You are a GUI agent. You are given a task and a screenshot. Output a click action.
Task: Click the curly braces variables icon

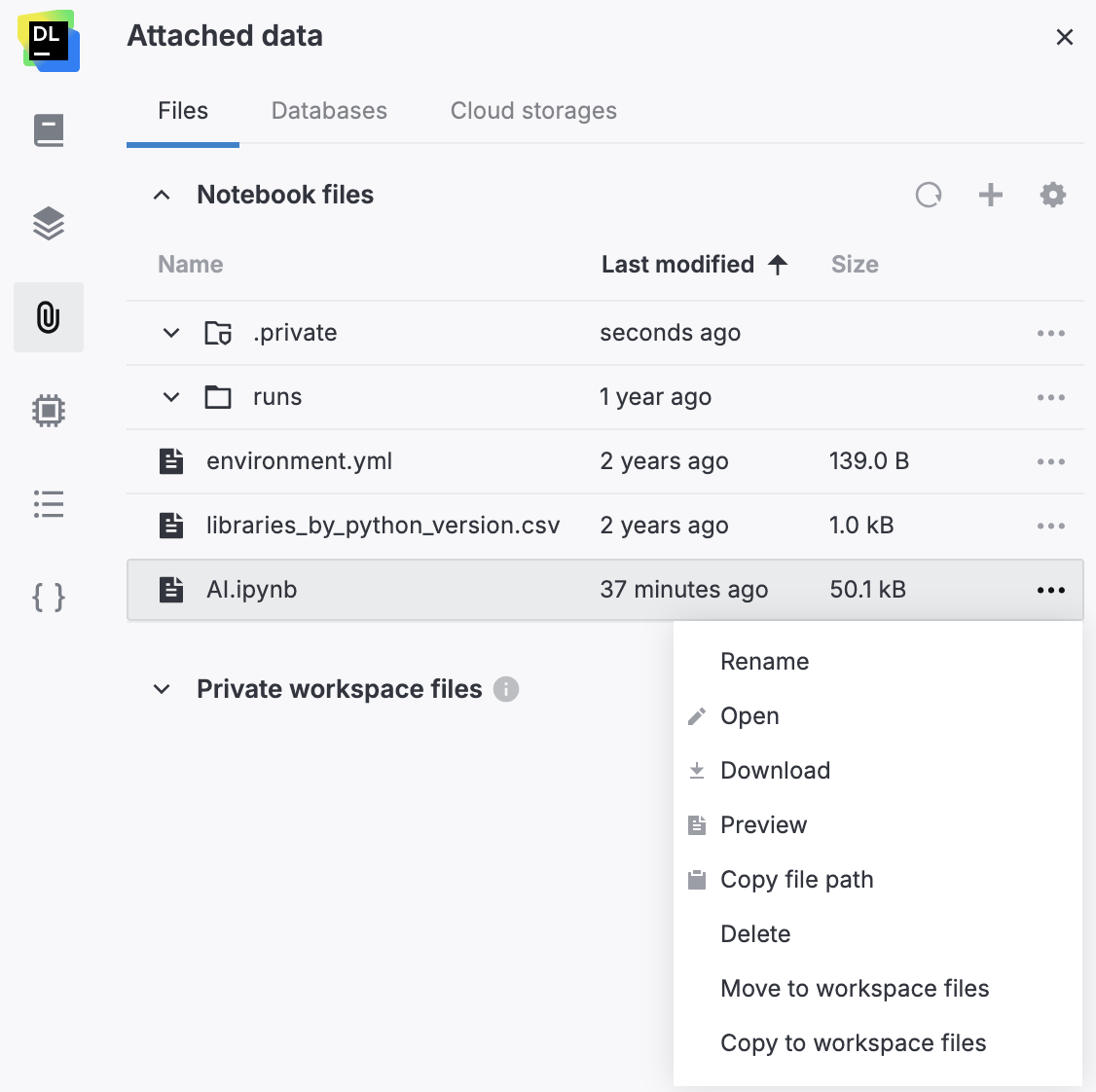click(x=49, y=597)
